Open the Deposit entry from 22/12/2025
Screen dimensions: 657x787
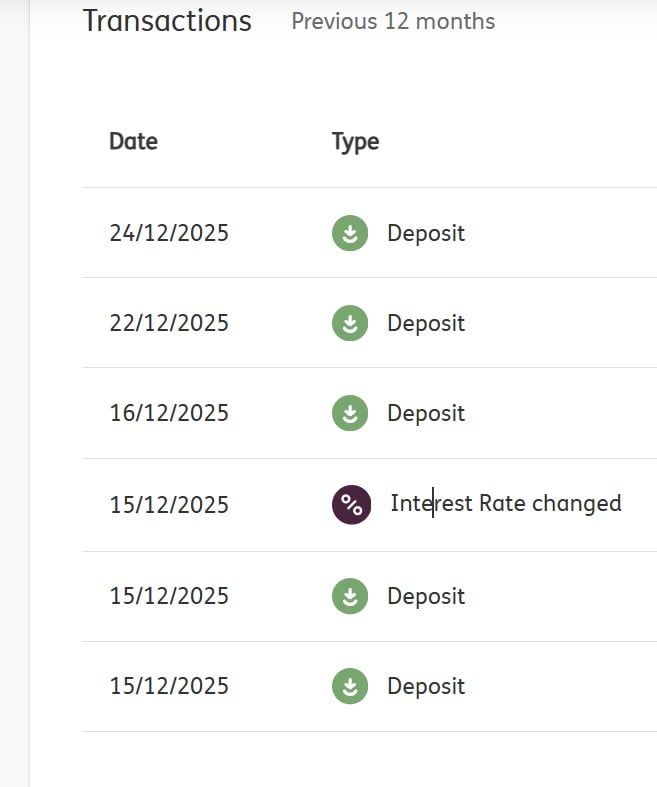pyautogui.click(x=426, y=324)
